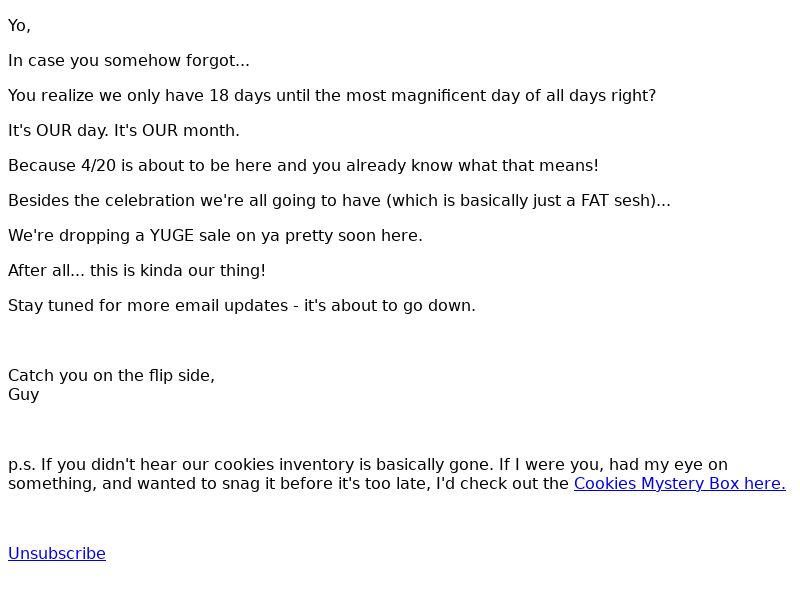
Task: Open the Cookies Mystery Box here link
Action: click(x=680, y=484)
